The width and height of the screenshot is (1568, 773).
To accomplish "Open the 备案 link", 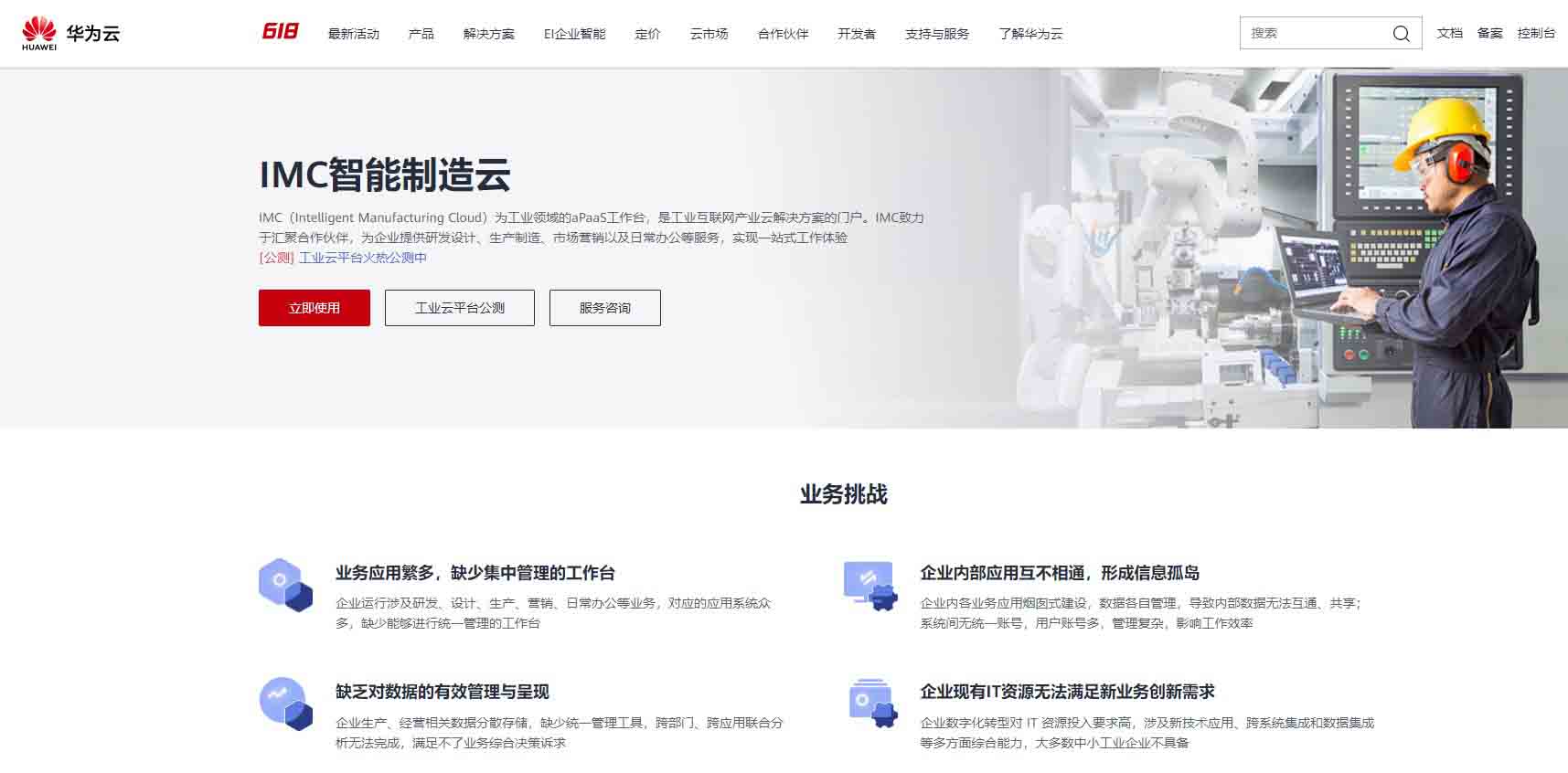I will point(1490,33).
